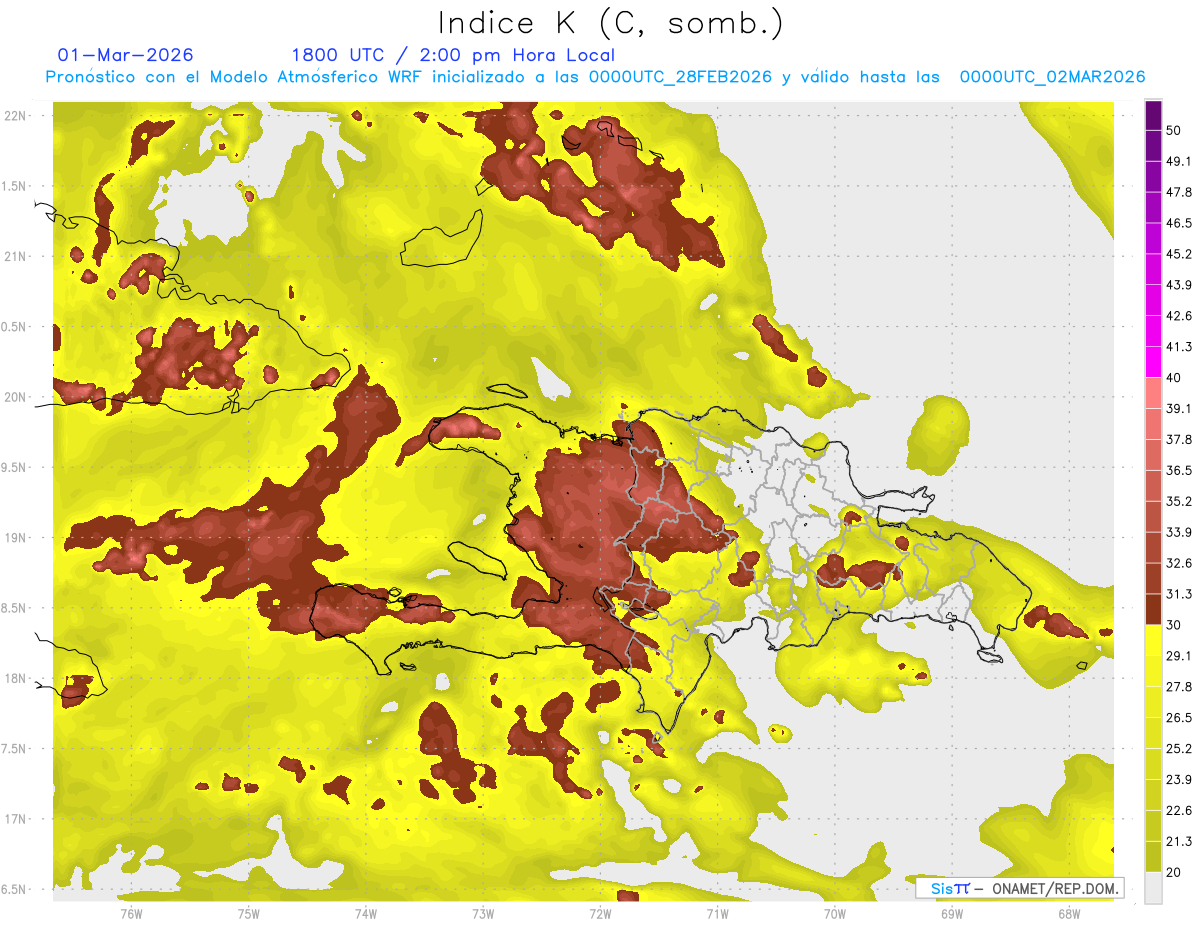
Task: Click the "17N" latitude label
Action: tap(15, 819)
